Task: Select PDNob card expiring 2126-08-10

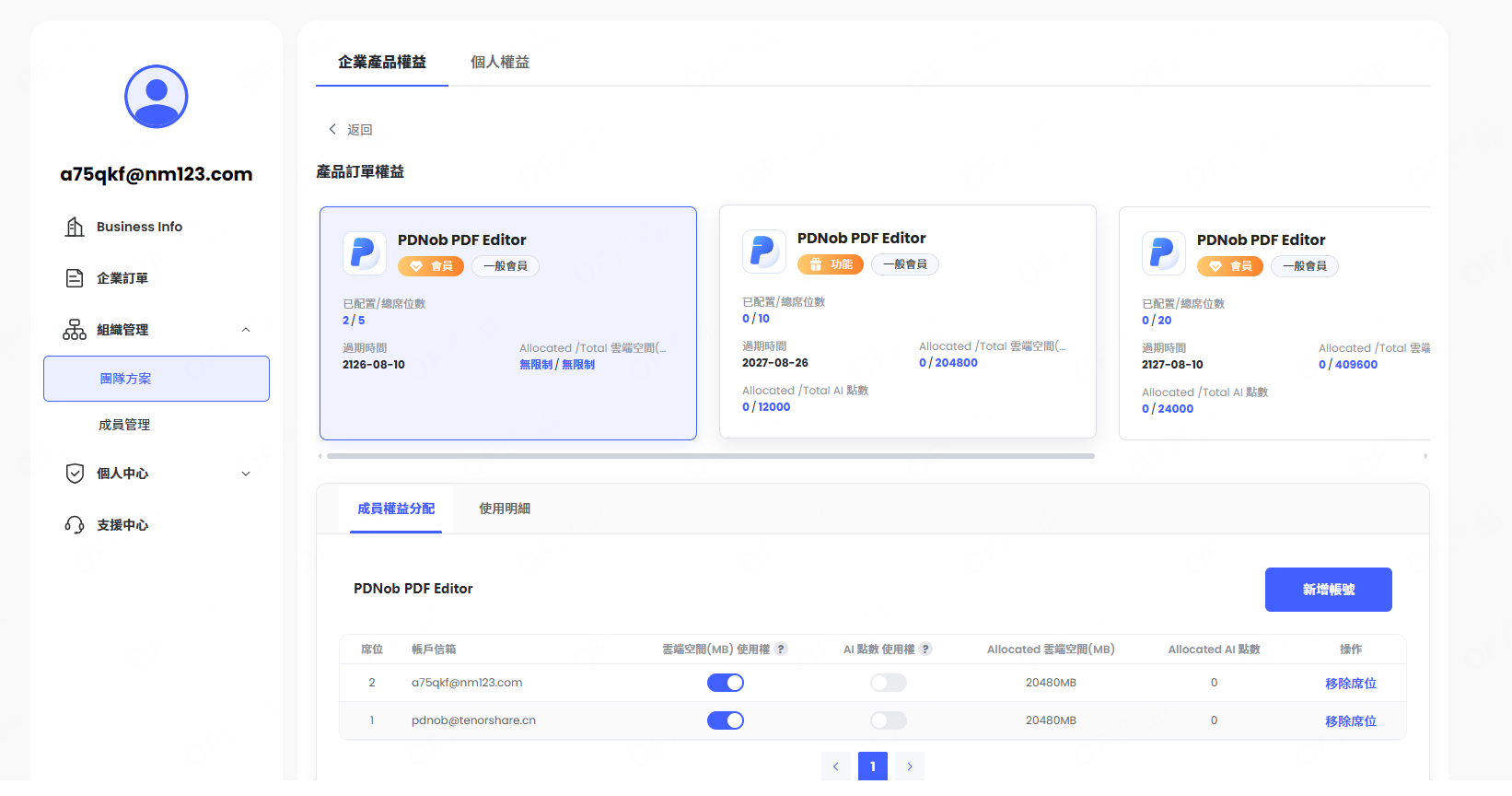Action: (508, 323)
